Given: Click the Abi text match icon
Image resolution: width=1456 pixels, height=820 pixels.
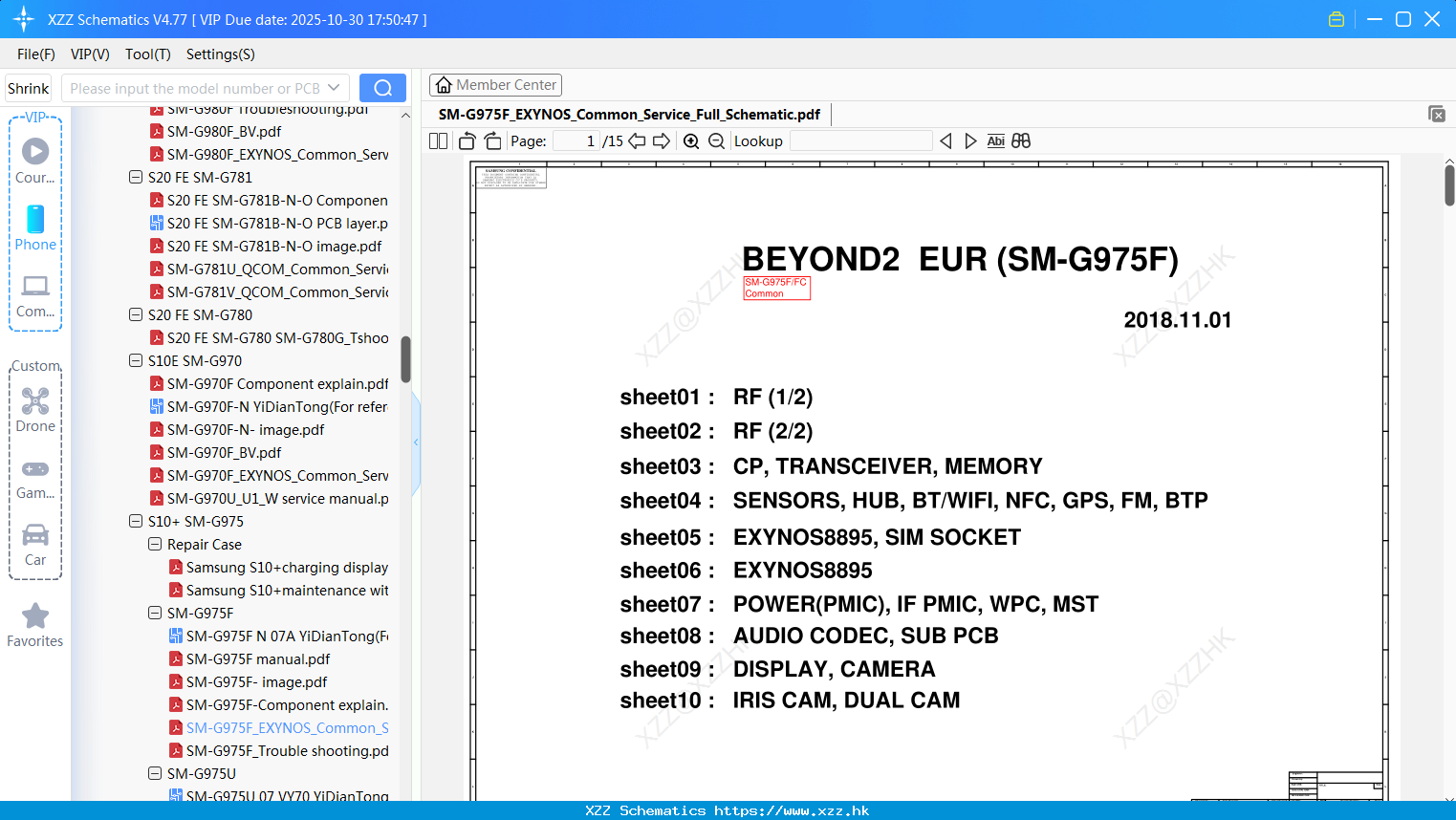Looking at the screenshot, I should point(996,141).
